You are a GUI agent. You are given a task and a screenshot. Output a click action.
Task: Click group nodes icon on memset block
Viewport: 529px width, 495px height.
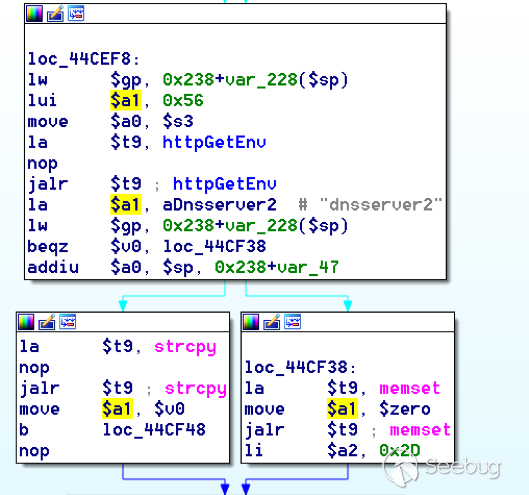(292, 322)
